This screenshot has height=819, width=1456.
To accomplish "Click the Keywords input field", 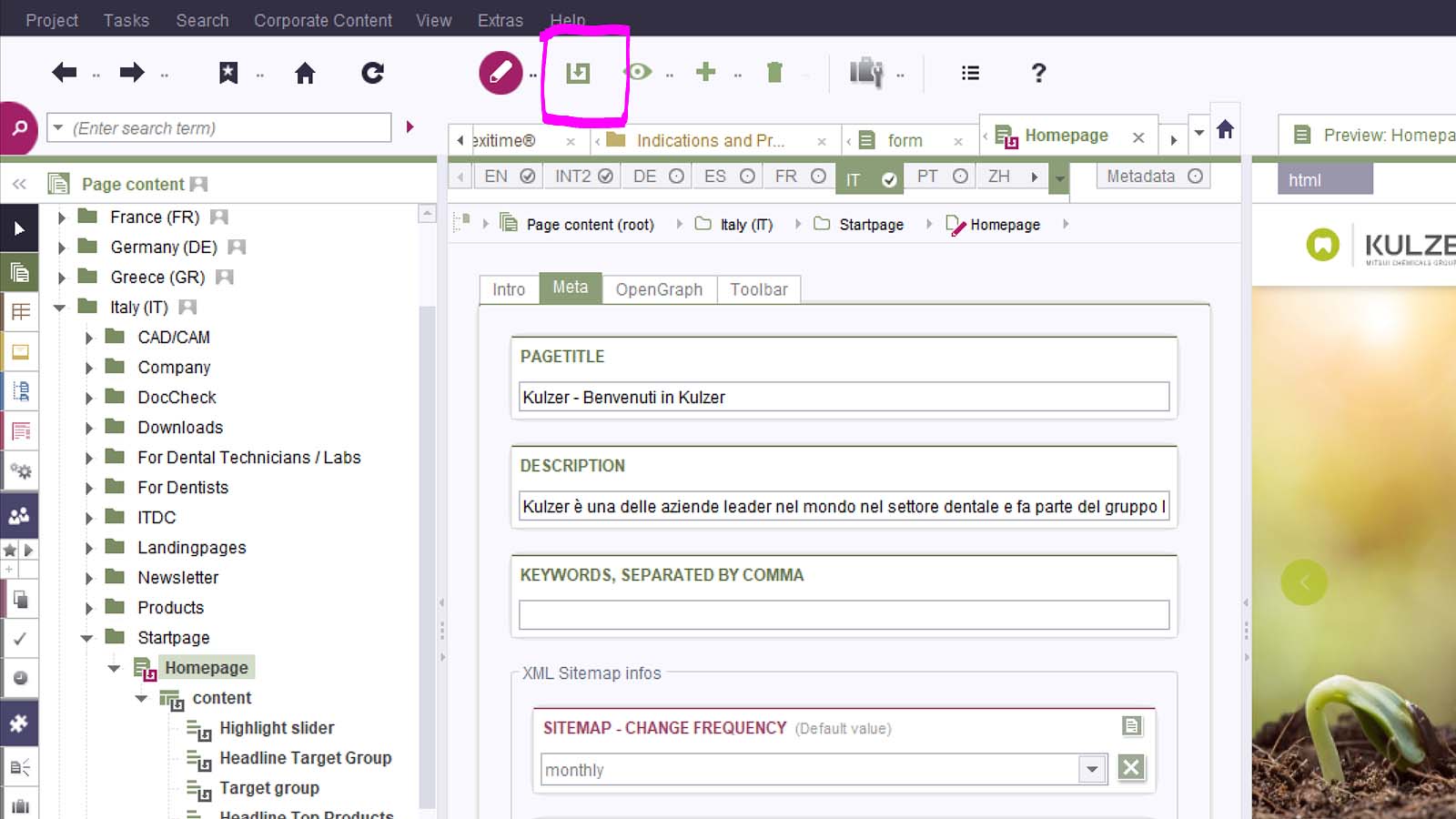I will (844, 615).
